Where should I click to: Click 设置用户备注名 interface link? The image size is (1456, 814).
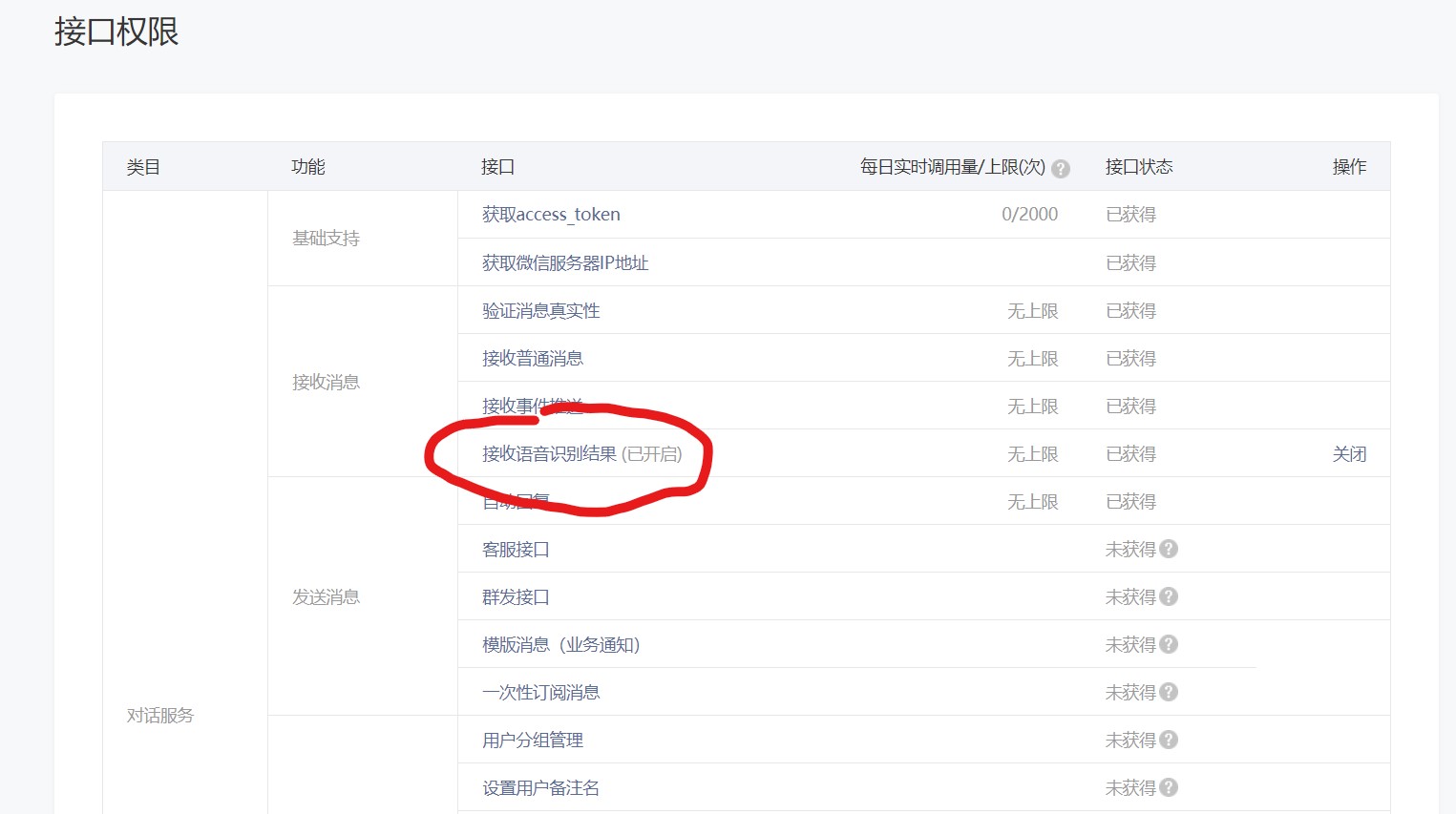click(540, 788)
